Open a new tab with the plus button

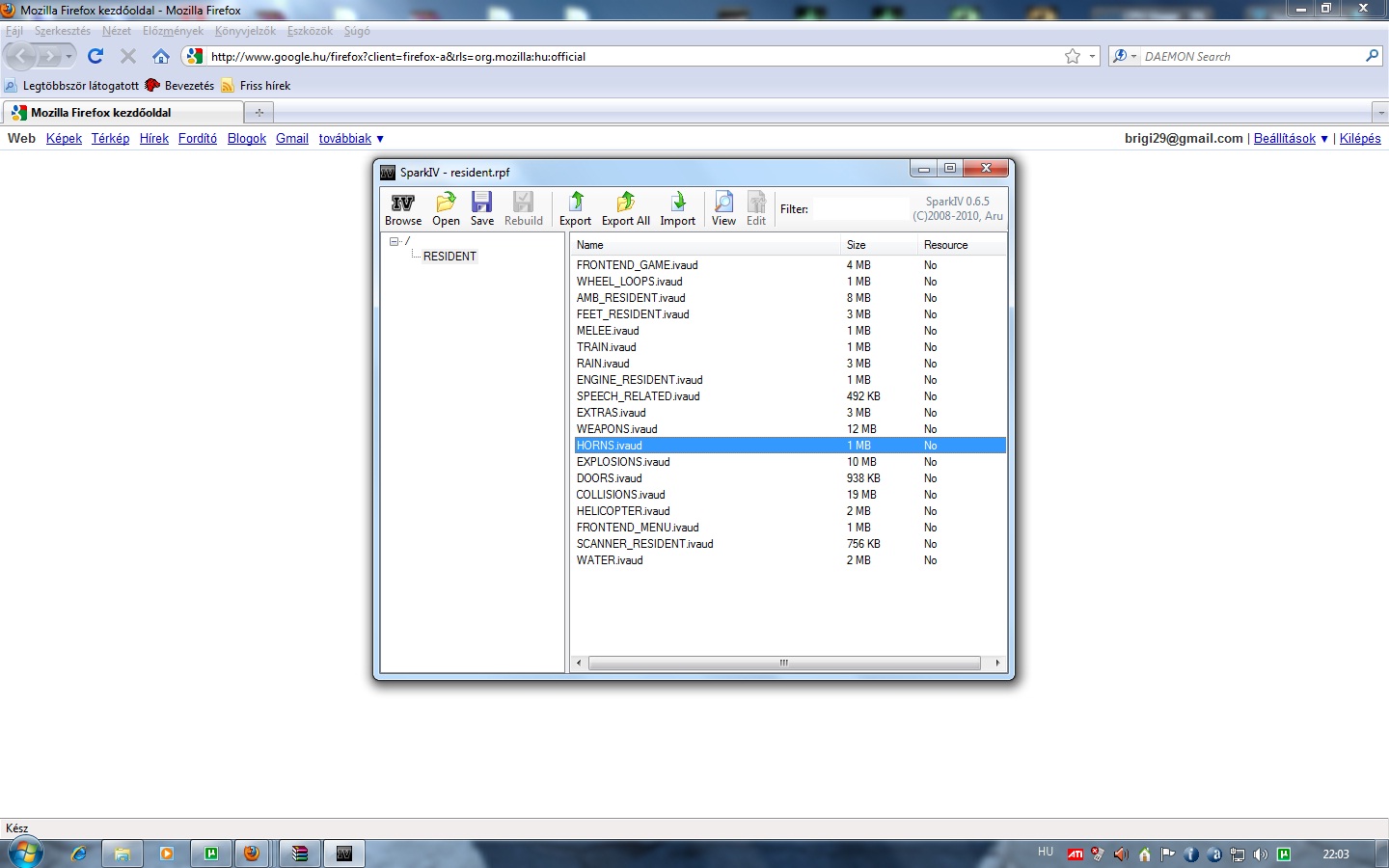coord(259,112)
